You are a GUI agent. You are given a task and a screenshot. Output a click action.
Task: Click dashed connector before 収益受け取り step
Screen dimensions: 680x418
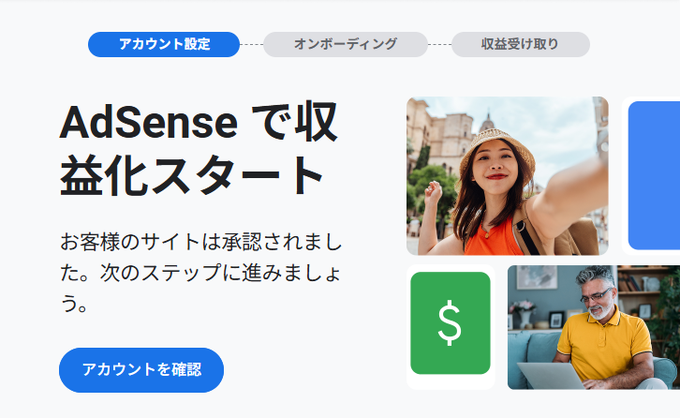[x=439, y=44]
